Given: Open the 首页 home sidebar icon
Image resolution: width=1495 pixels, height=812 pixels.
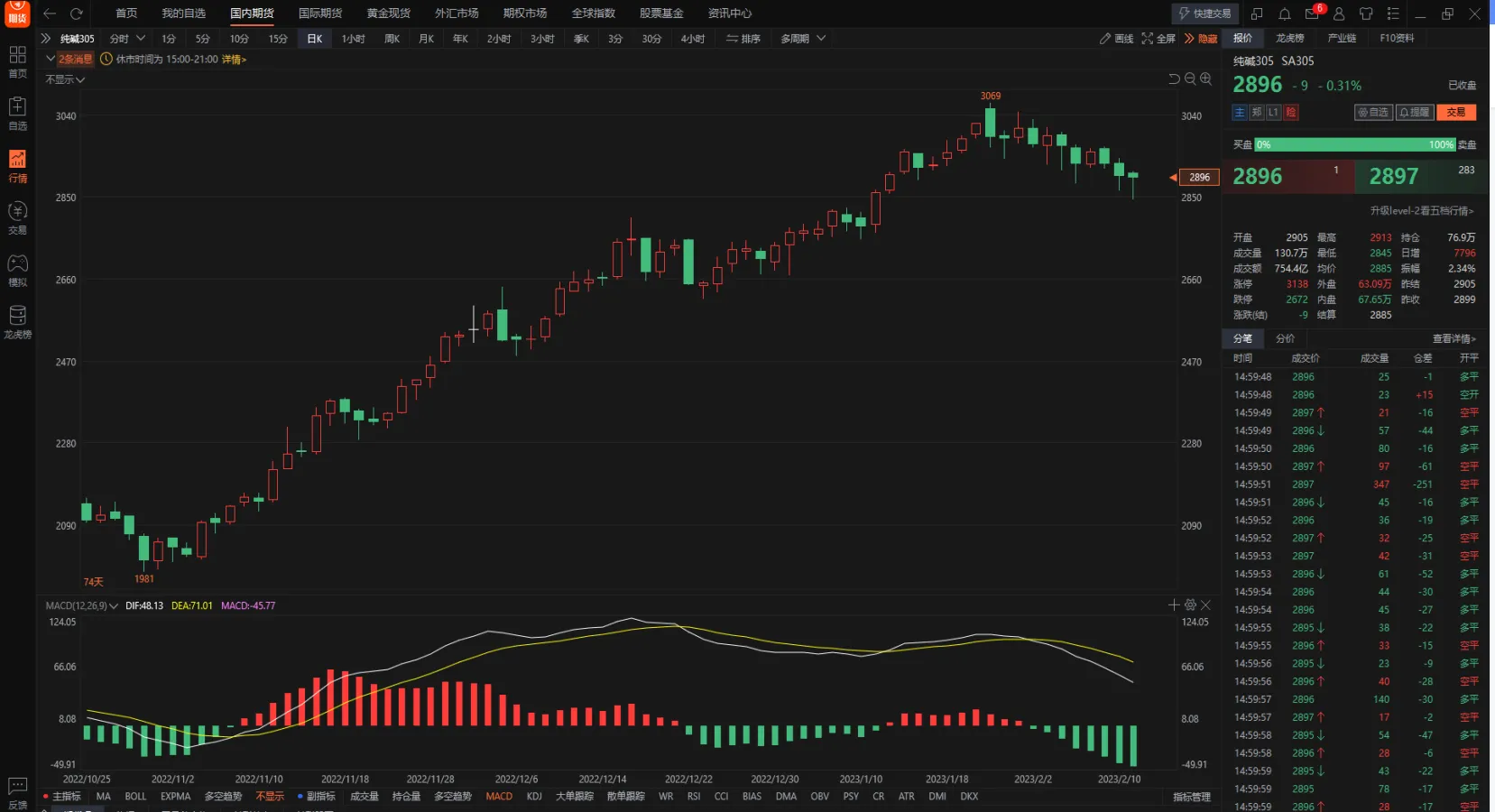Looking at the screenshot, I should pos(17,60).
